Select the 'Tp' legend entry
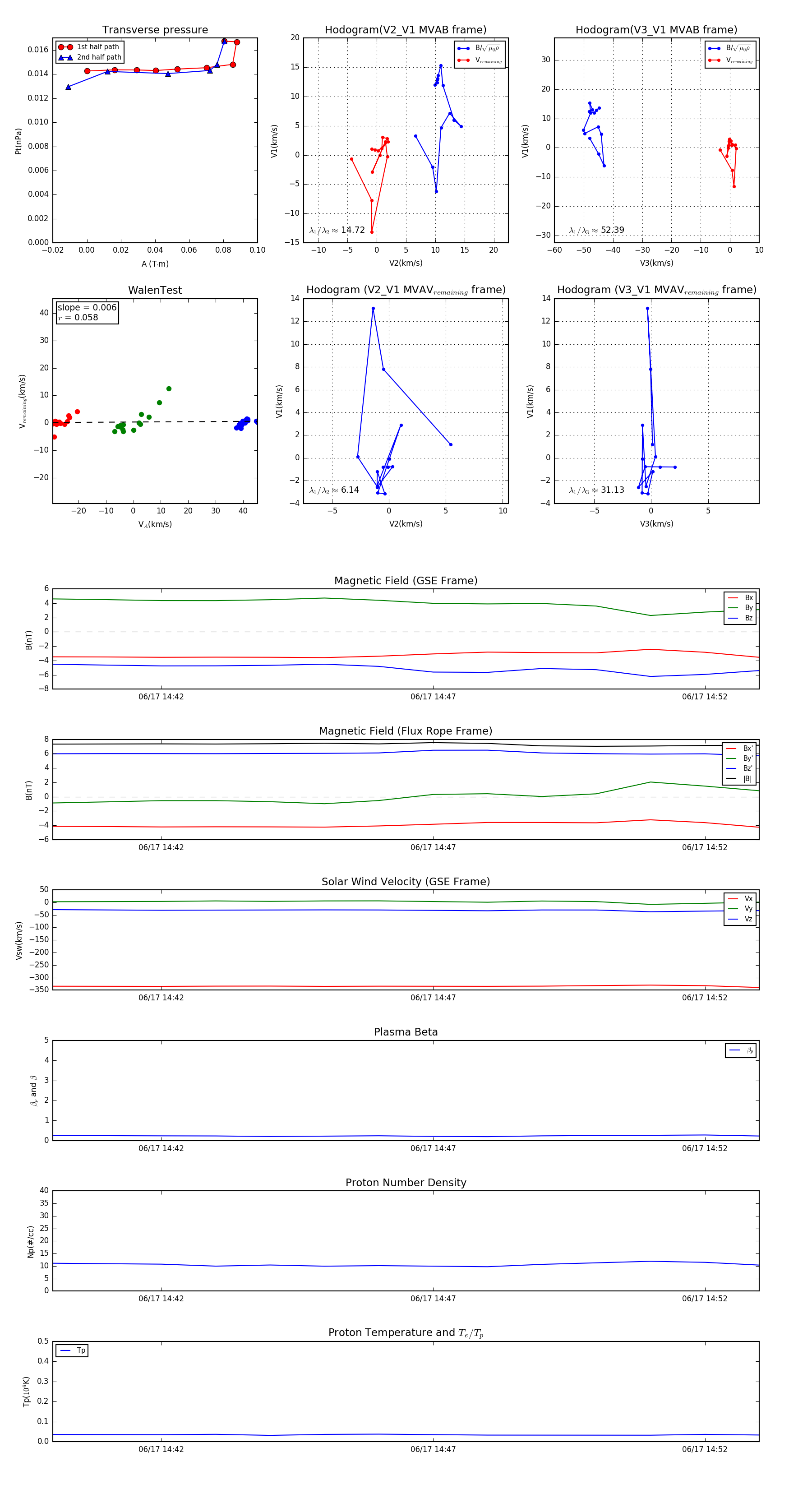Viewport: 812px width, 1489px height. click(x=72, y=1350)
